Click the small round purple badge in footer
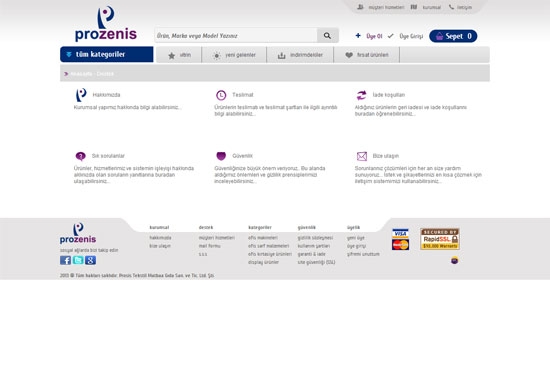The image size is (550, 365). coord(454,260)
